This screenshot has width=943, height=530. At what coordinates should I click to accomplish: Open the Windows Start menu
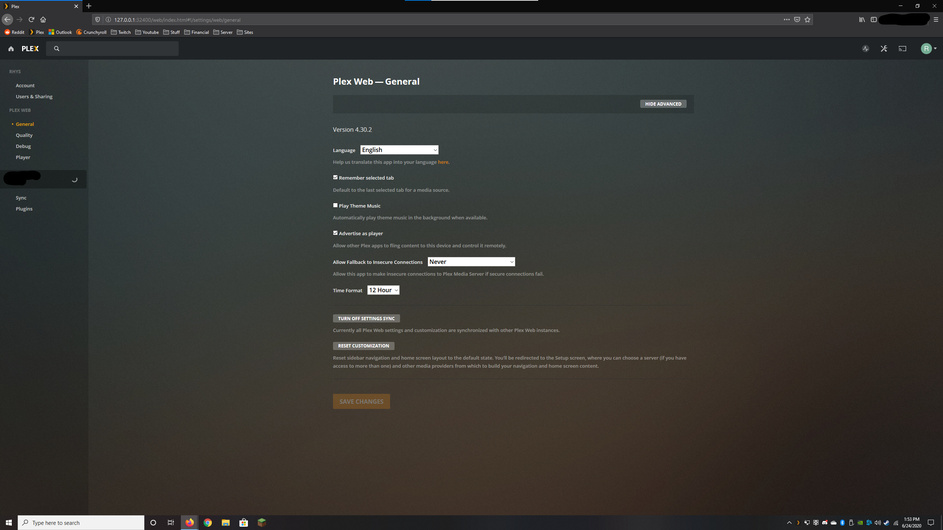click(x=8, y=523)
